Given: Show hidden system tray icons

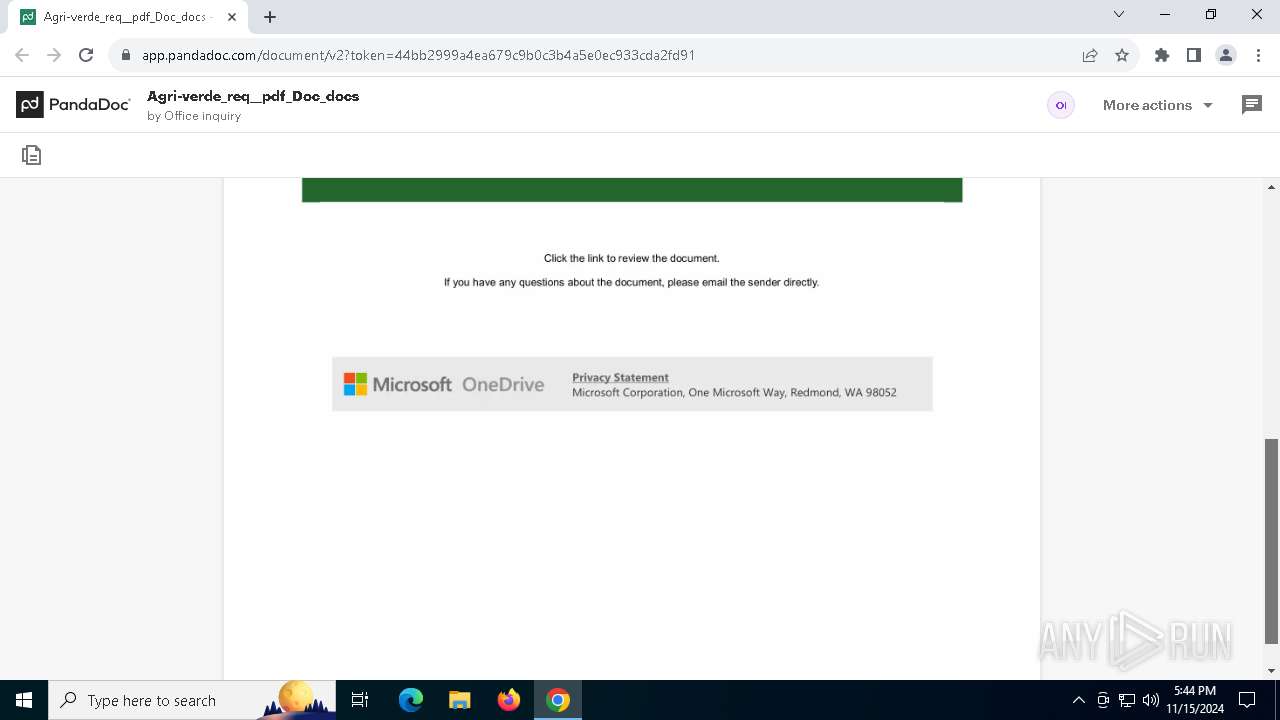Looking at the screenshot, I should pyautogui.click(x=1078, y=700).
